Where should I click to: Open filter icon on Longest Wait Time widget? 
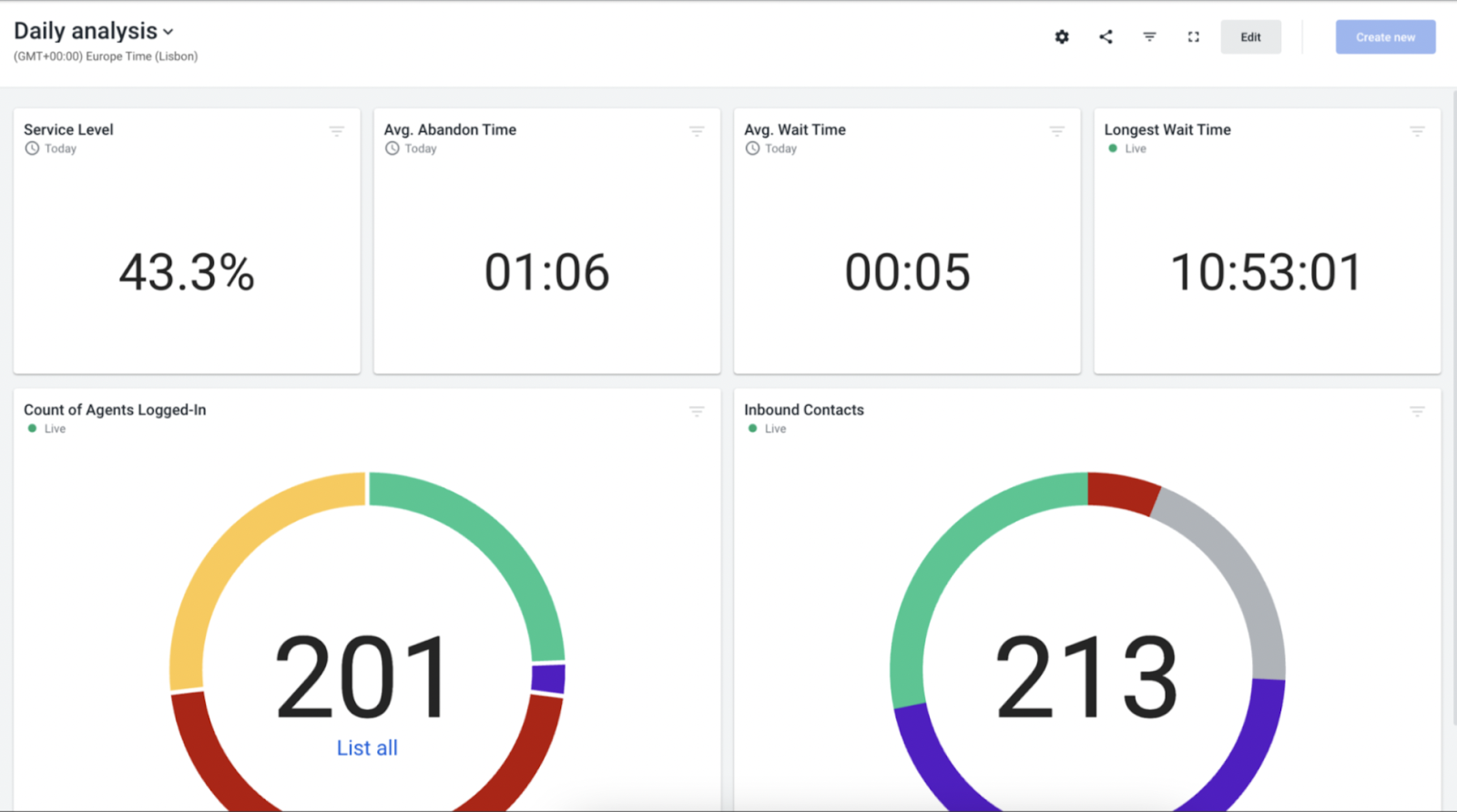click(x=1417, y=132)
